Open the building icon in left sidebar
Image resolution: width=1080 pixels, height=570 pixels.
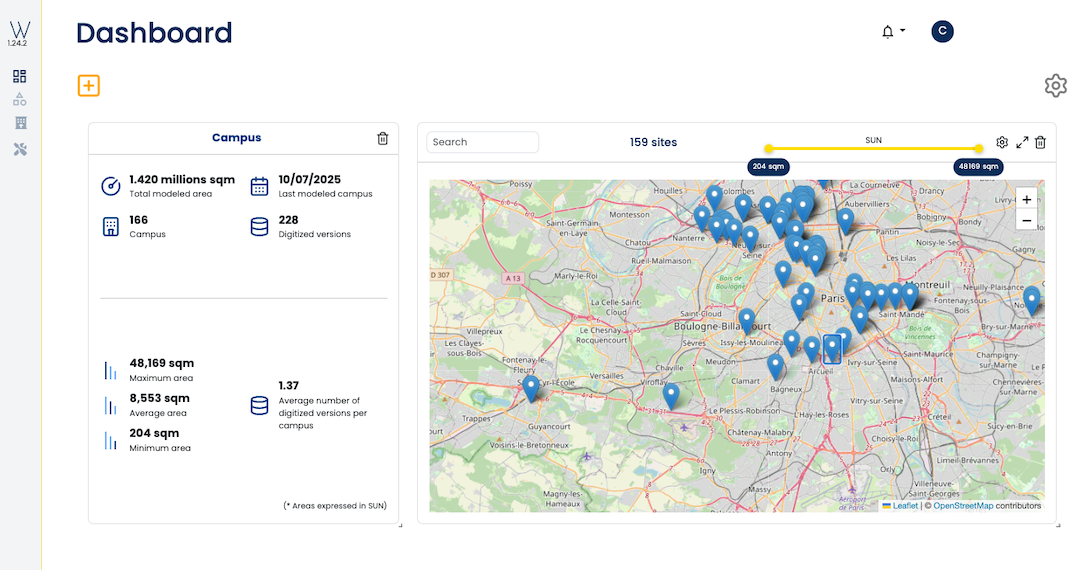coord(20,124)
